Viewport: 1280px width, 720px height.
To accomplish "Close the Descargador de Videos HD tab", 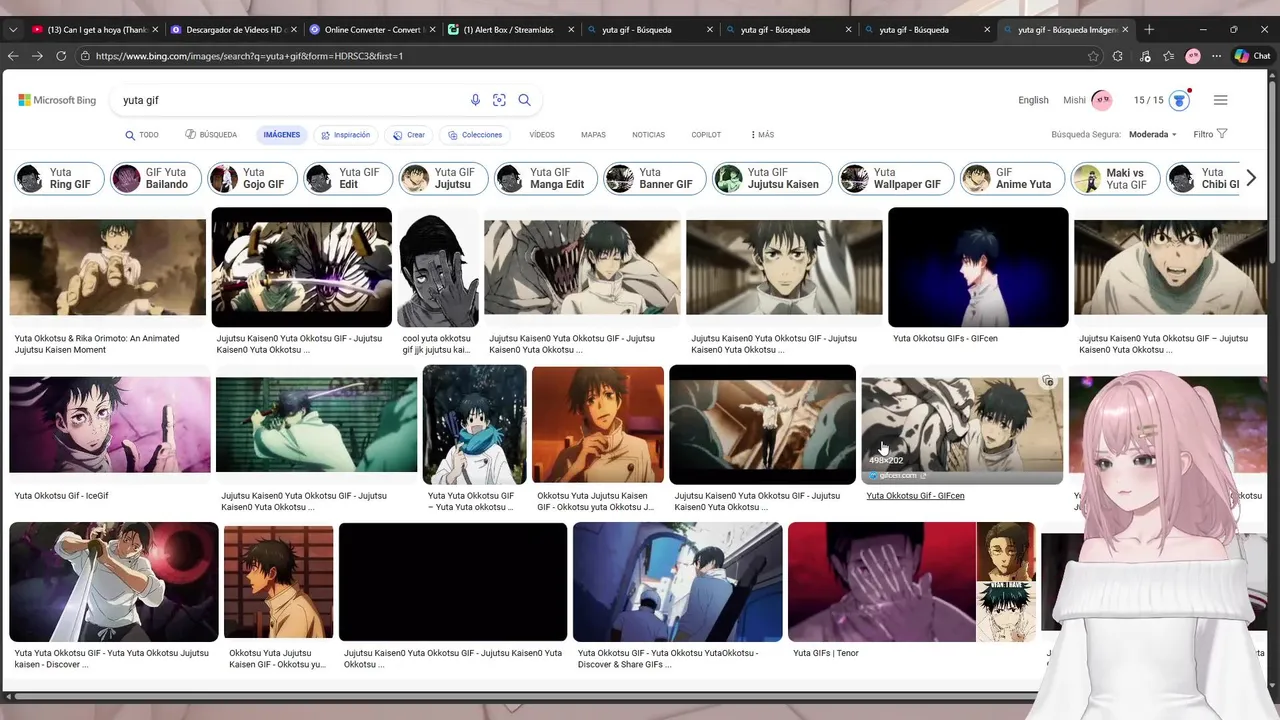I will click(x=294, y=30).
